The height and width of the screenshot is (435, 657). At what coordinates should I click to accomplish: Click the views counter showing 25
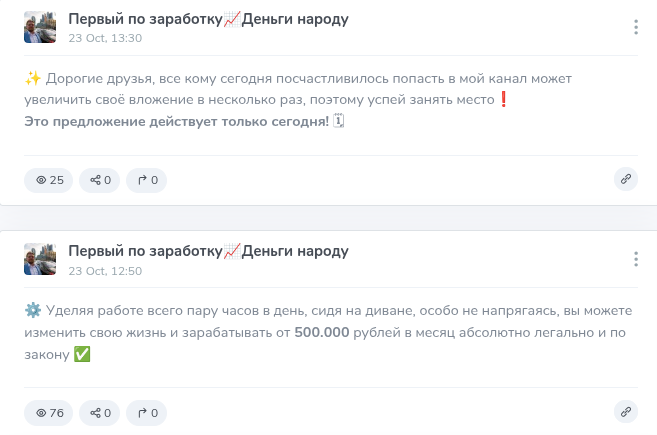49,180
